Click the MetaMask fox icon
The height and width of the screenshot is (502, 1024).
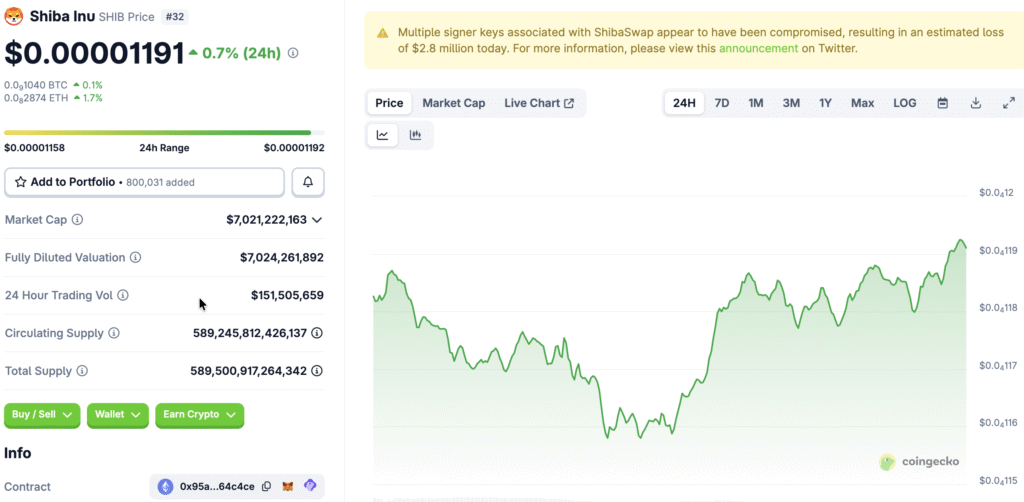coord(288,487)
